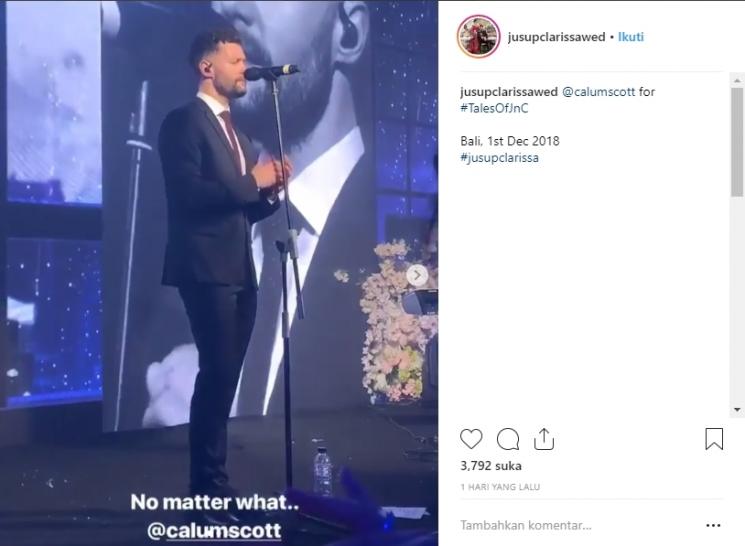The height and width of the screenshot is (546, 745).
Task: Save the post with the bookmark icon
Action: pos(714,439)
